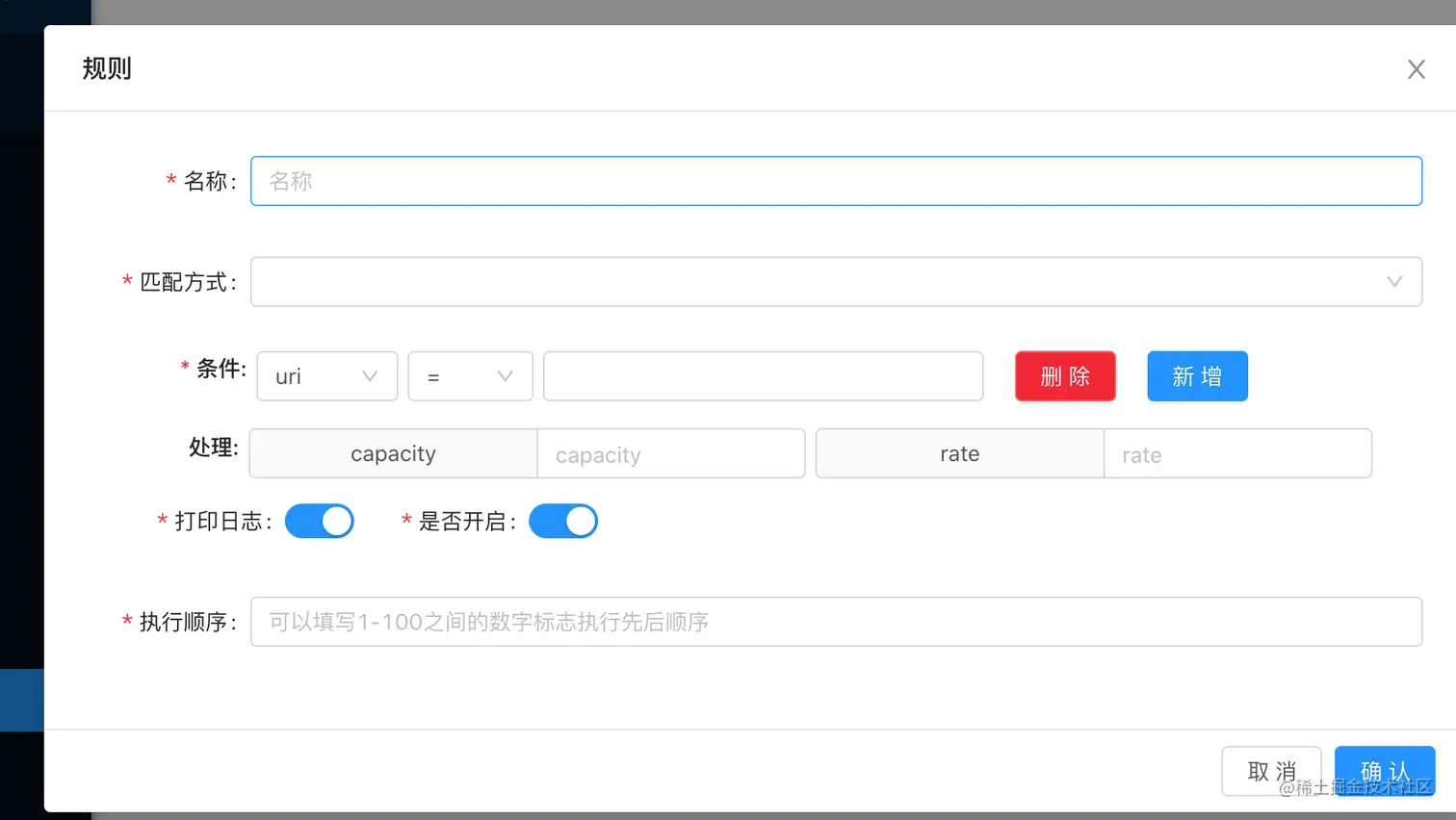Click the condition value input field
The width and height of the screenshot is (1456, 820).
(764, 376)
